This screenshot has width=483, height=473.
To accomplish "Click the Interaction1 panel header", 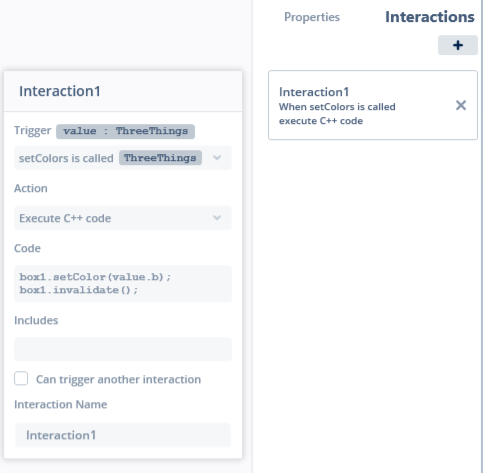I will click(123, 91).
